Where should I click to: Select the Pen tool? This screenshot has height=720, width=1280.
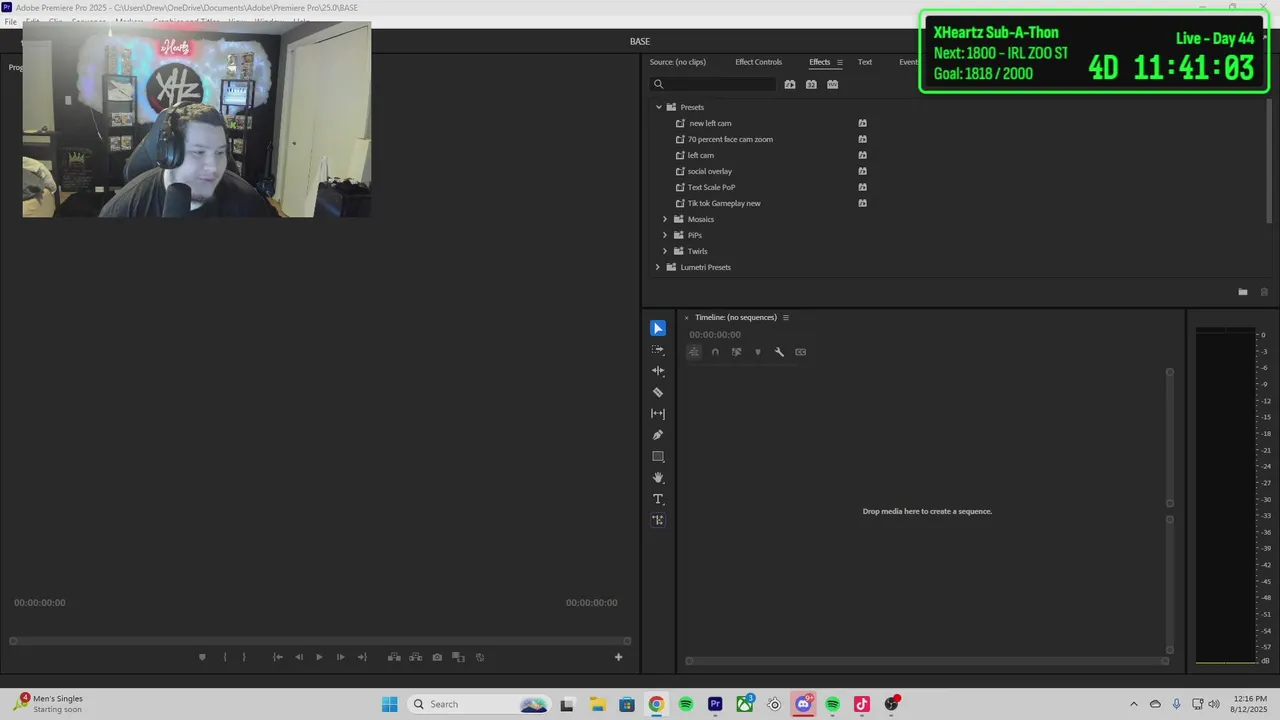pyautogui.click(x=658, y=435)
